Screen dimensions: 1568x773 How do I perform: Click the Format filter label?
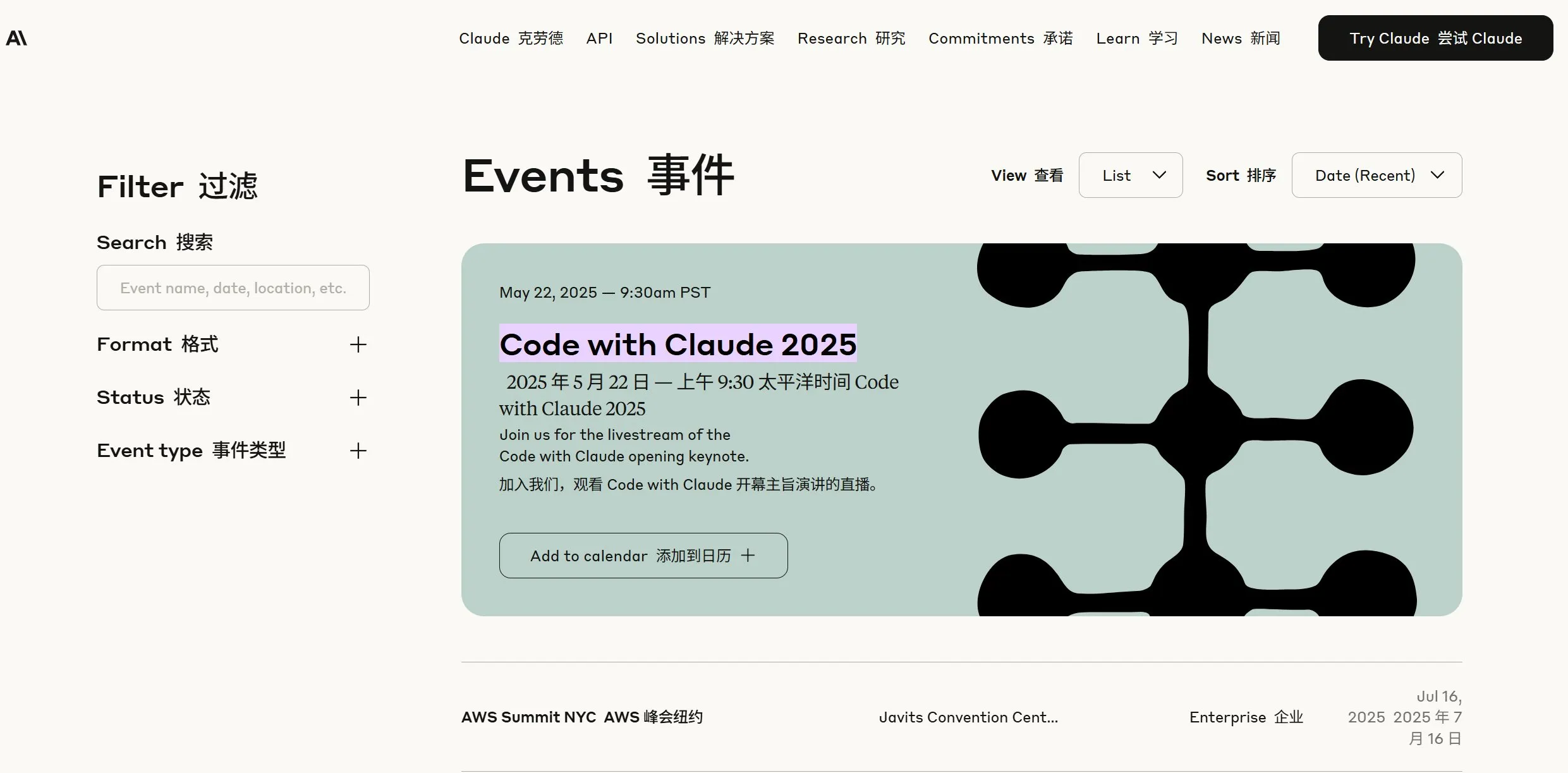click(157, 344)
